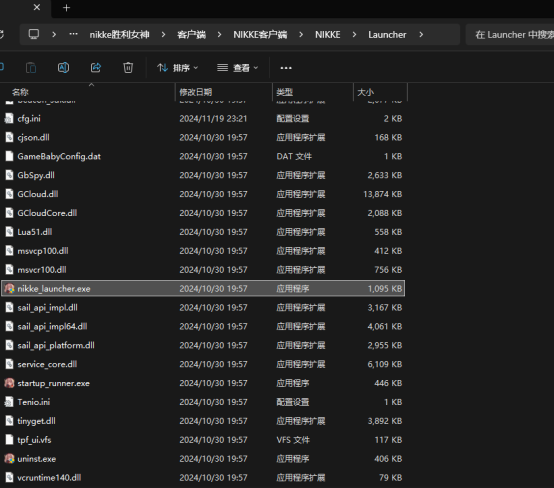Select the msvcp100.dll file

203,251
